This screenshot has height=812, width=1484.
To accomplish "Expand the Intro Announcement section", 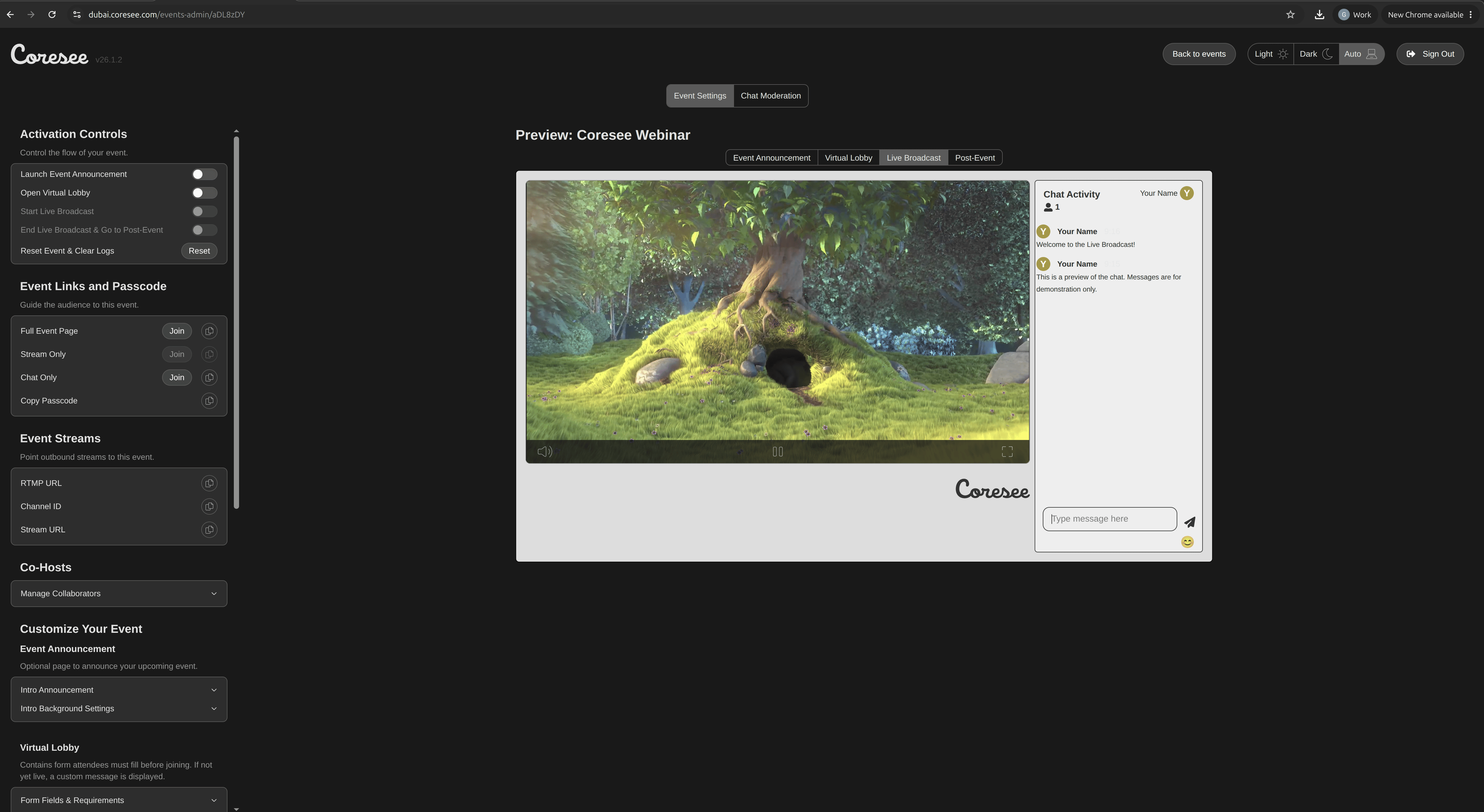I will pos(119,690).
